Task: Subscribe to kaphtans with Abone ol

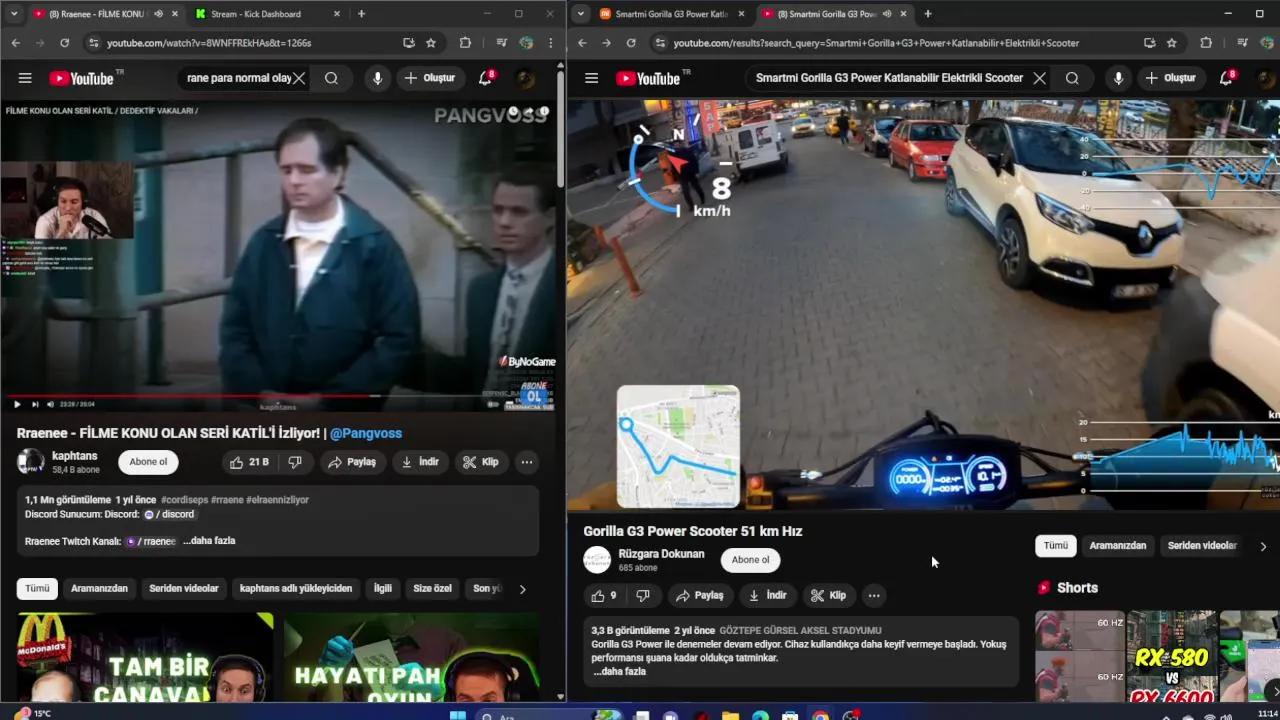Action: tap(148, 462)
